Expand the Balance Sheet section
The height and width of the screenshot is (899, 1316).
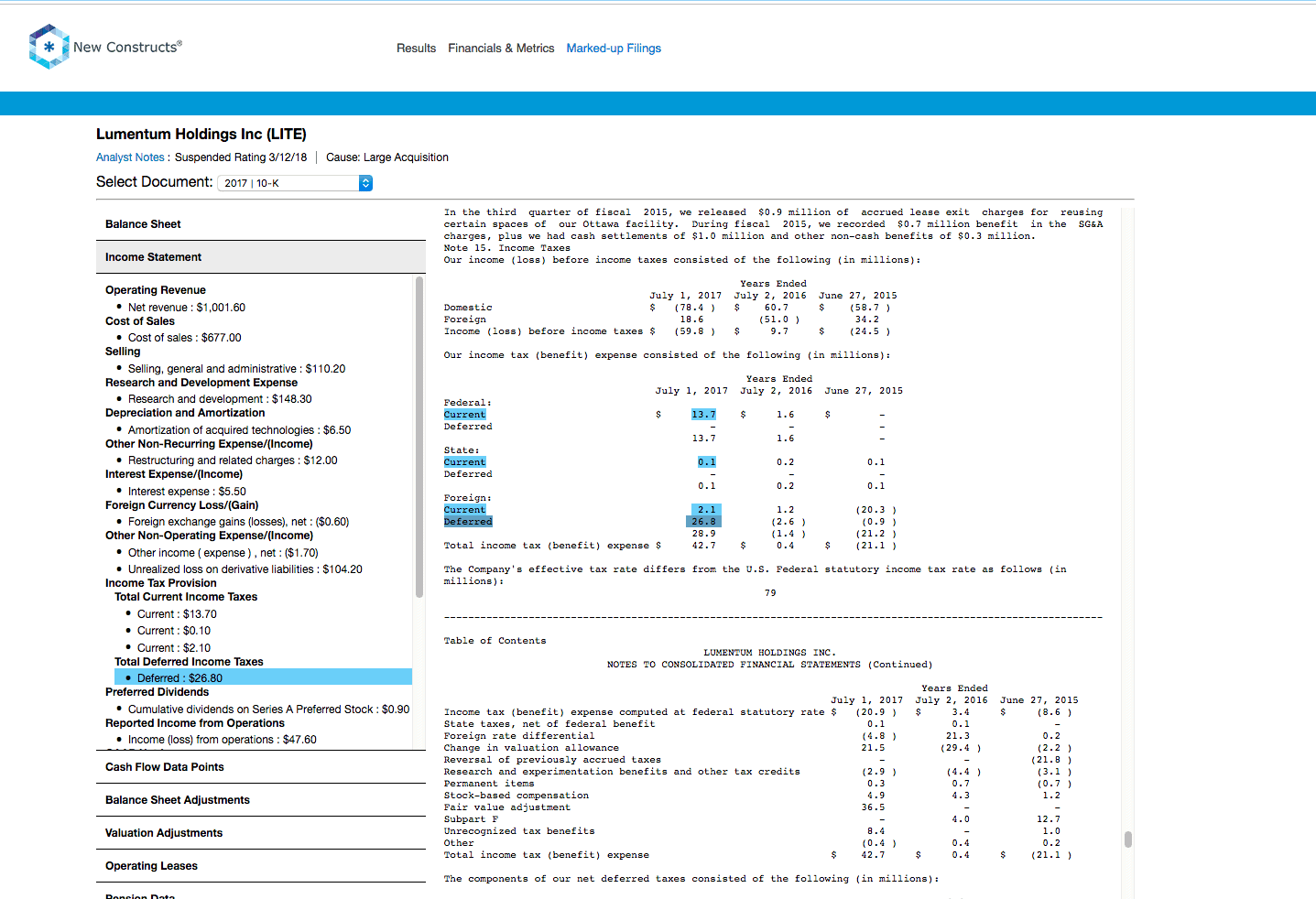(x=261, y=224)
